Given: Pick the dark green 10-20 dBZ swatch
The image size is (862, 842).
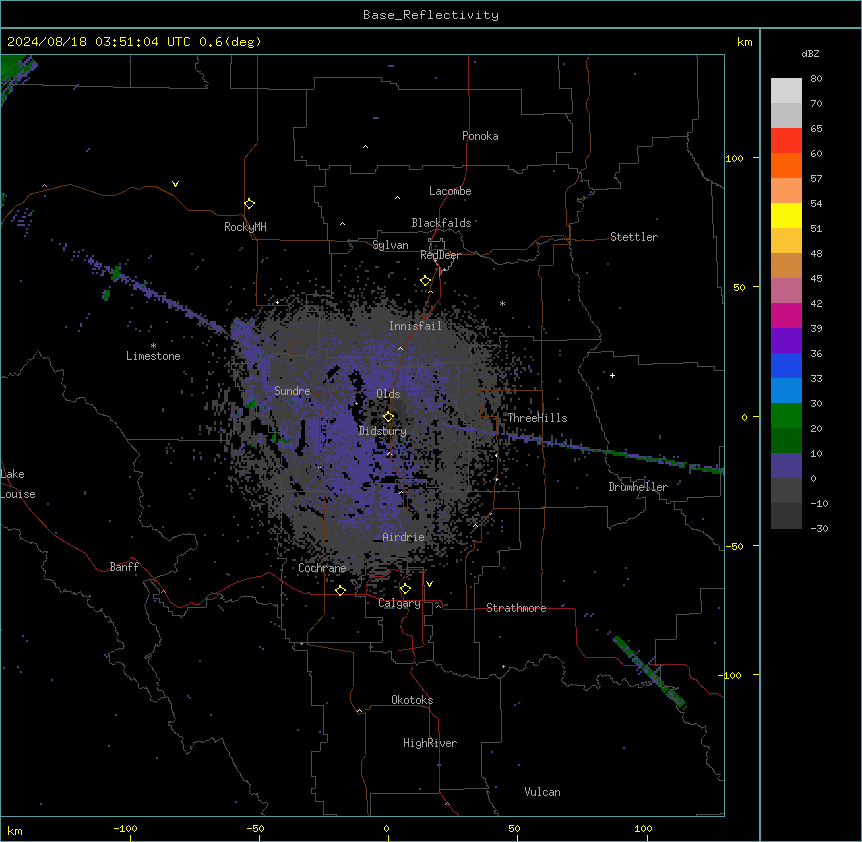Looking at the screenshot, I should point(786,441).
